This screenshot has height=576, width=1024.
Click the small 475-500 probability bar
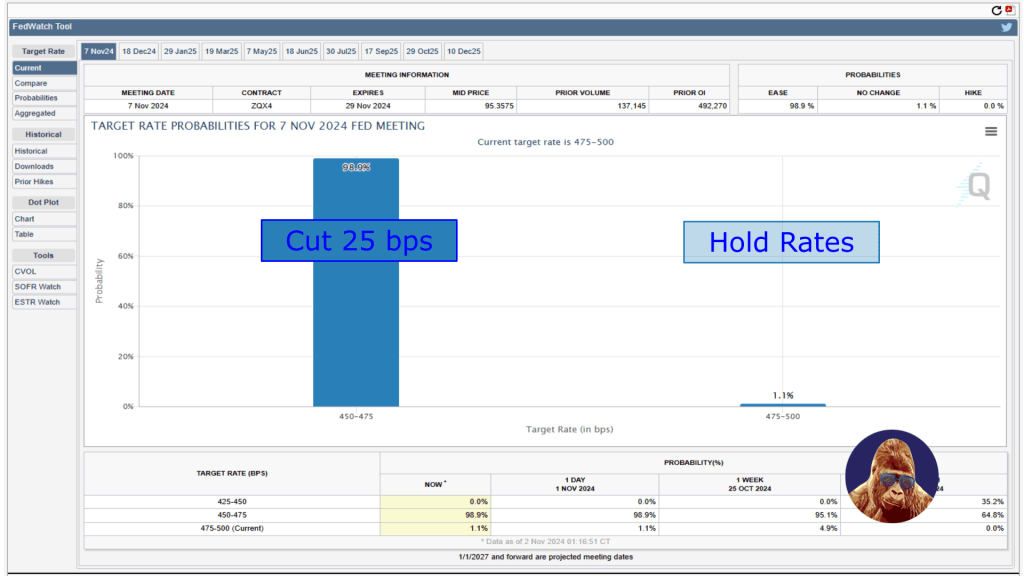[x=782, y=405]
